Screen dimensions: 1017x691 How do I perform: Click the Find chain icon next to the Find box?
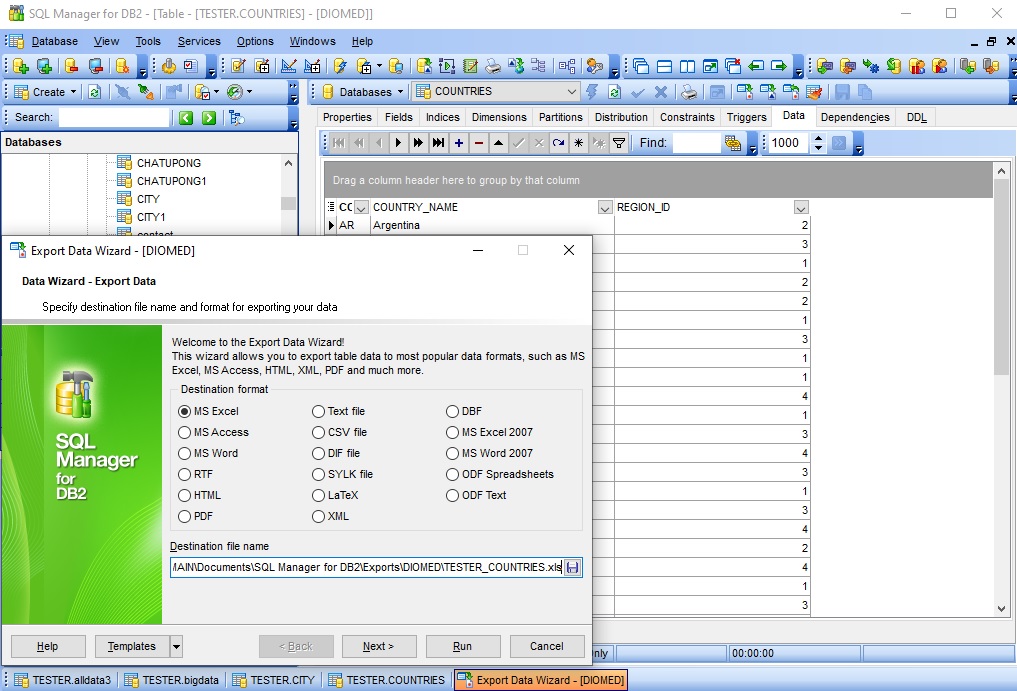pyautogui.click(x=733, y=143)
